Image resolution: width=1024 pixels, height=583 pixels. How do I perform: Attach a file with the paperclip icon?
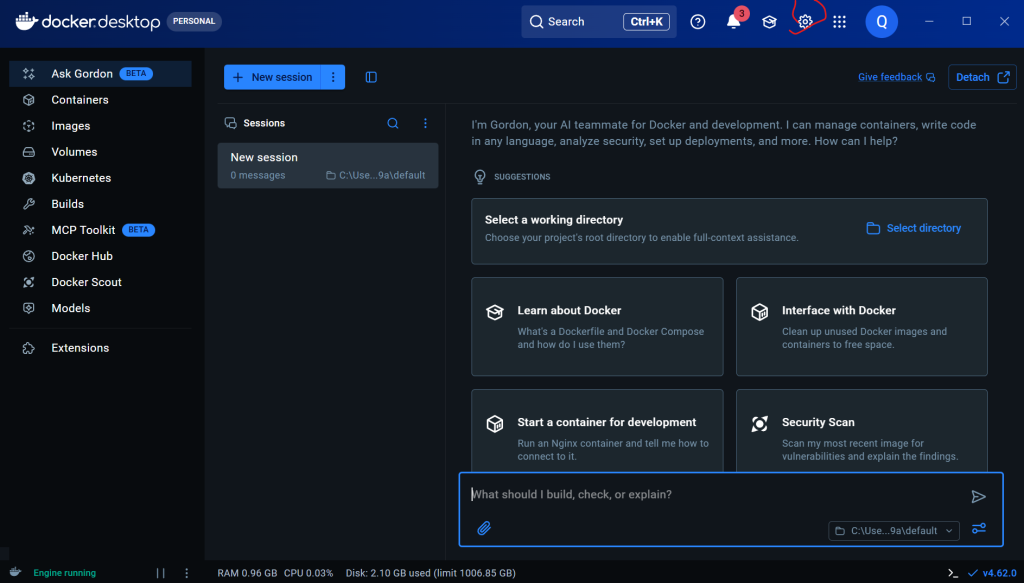pos(484,528)
